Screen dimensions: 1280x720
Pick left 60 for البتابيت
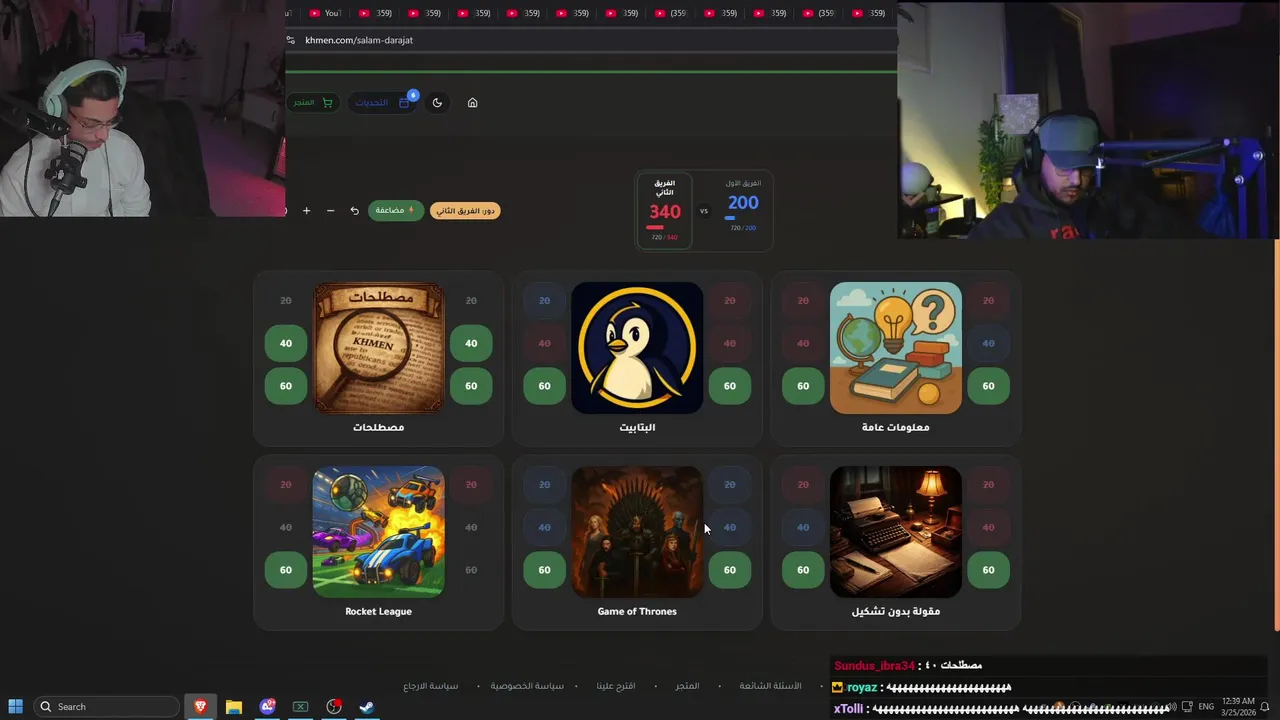544,386
